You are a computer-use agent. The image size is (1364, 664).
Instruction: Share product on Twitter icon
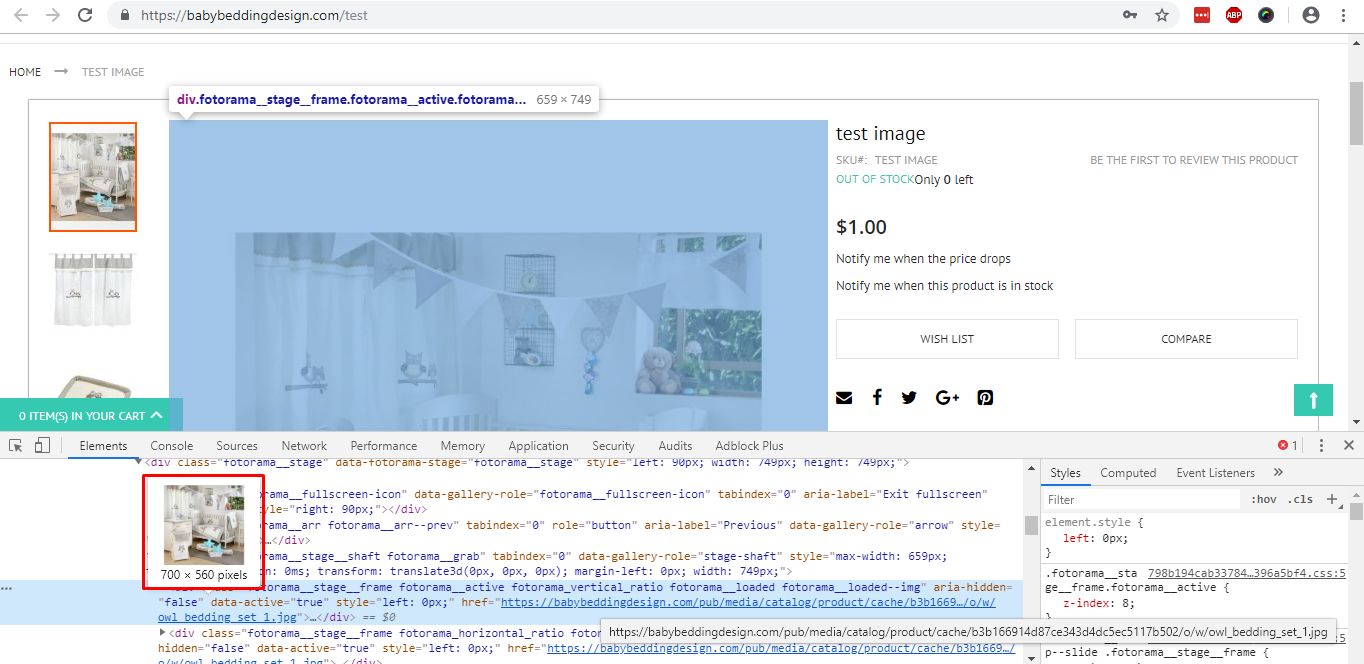[909, 398]
